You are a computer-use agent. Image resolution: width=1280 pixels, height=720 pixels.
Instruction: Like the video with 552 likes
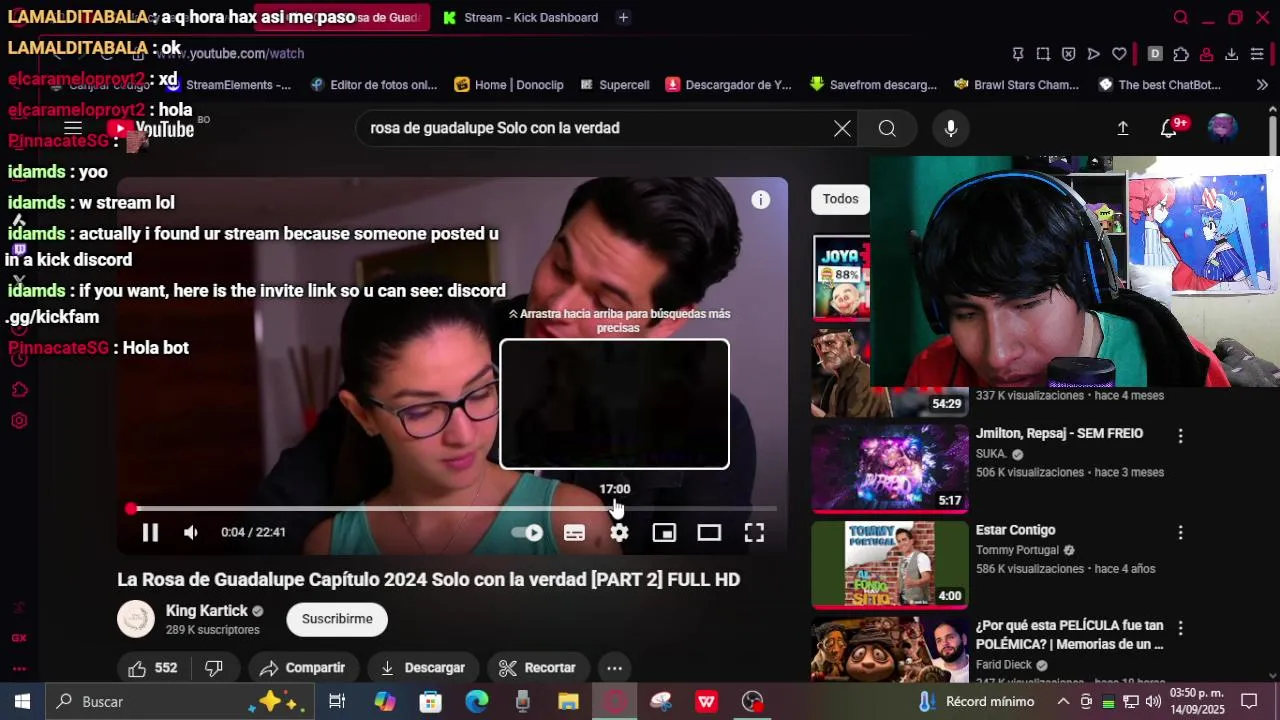tap(153, 668)
